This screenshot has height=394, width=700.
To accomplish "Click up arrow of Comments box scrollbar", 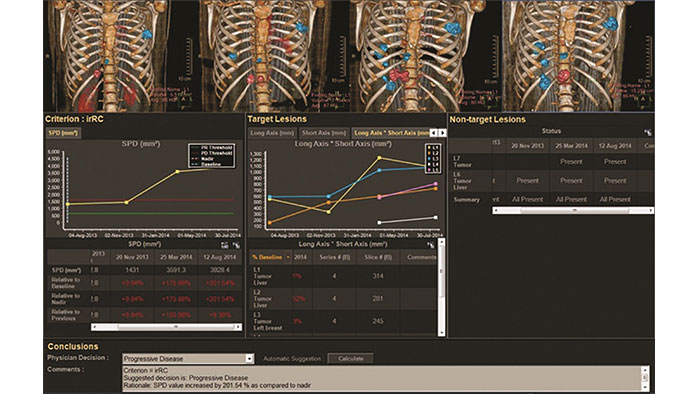I will (645, 370).
